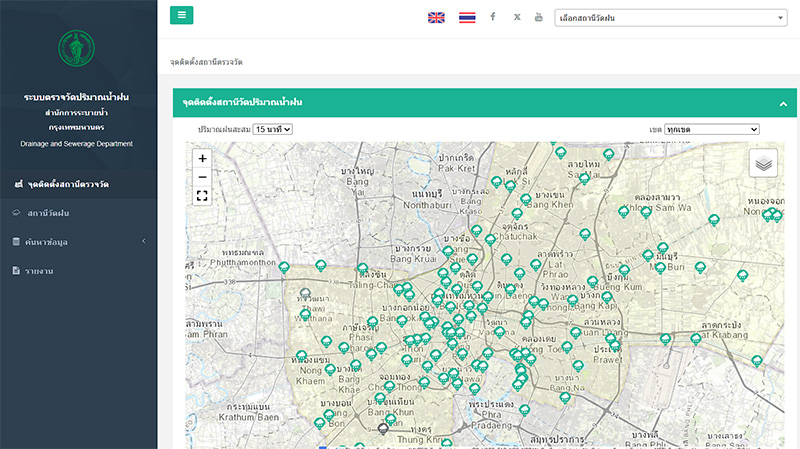Open the X (Twitter) icon
This screenshot has height=449, width=800.
[517, 17]
